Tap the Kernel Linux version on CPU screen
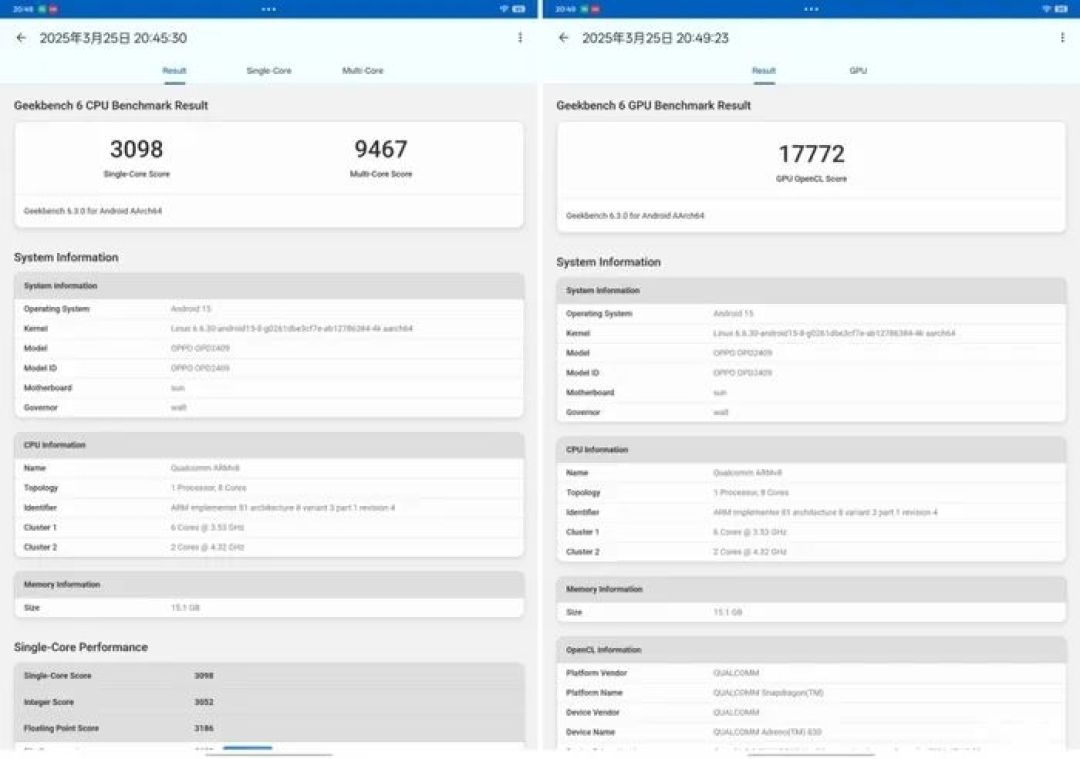This screenshot has width=1080, height=759. point(291,329)
